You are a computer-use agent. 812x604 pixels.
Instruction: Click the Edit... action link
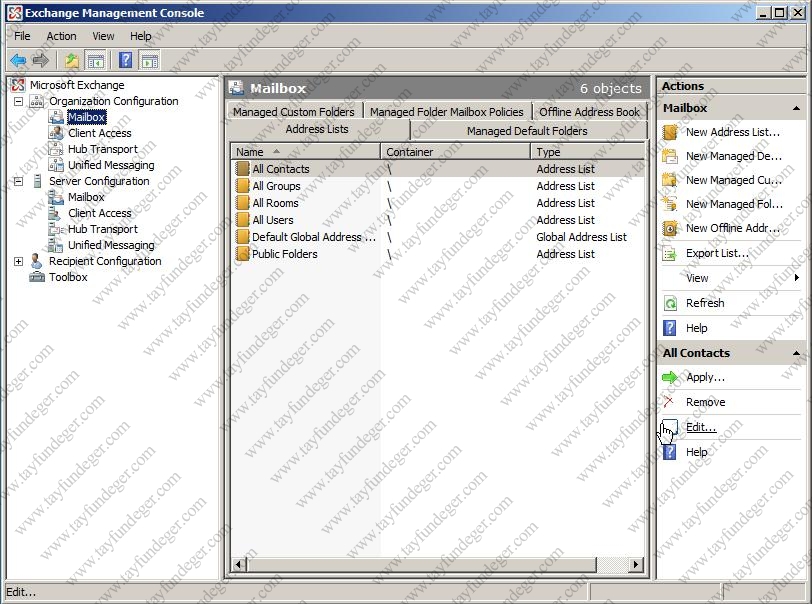pyautogui.click(x=701, y=427)
